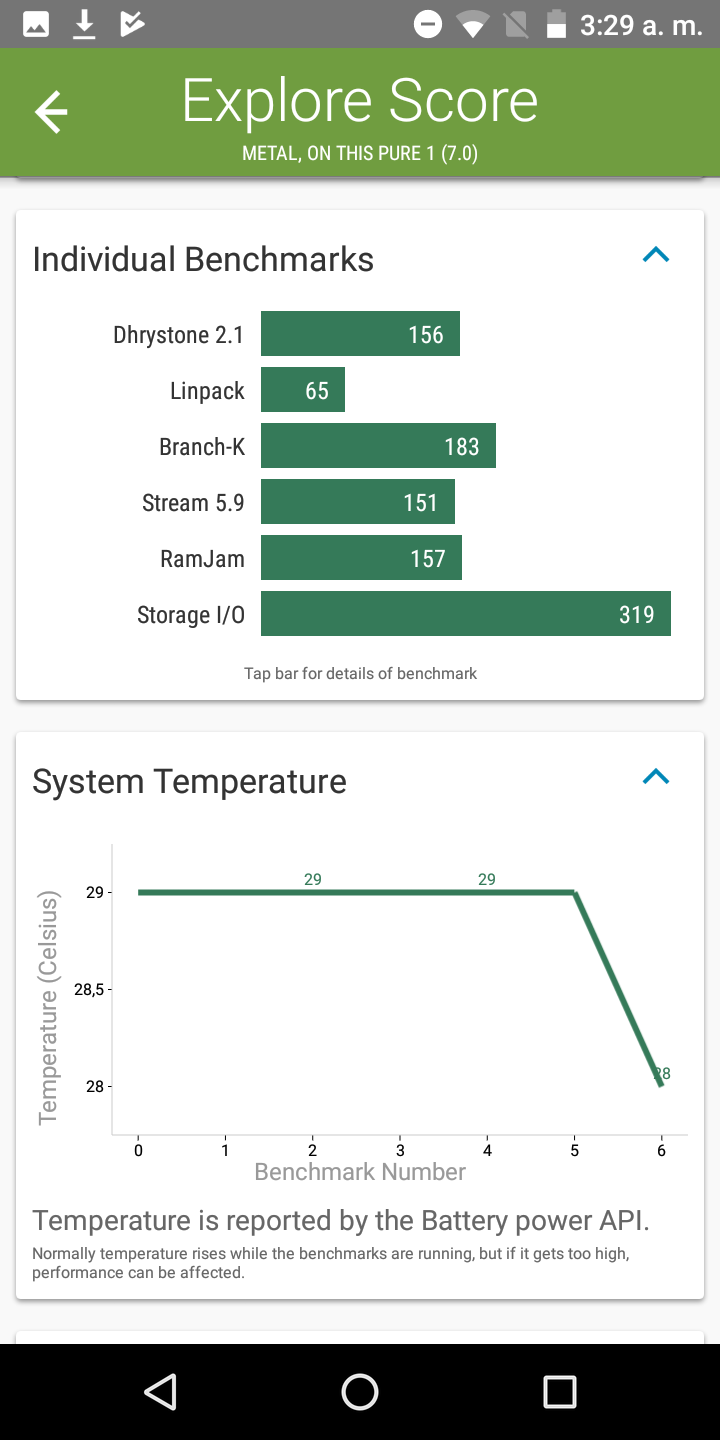Tap the back arrow in header
This screenshot has width=720, height=1440.
tap(51, 112)
